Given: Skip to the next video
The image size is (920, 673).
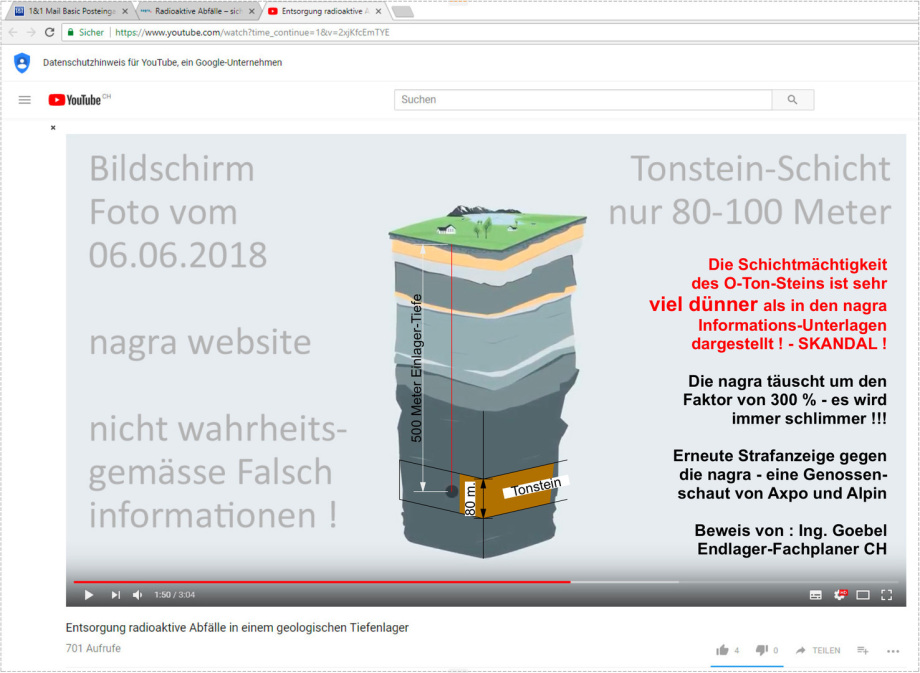Looking at the screenshot, I should 115,595.
